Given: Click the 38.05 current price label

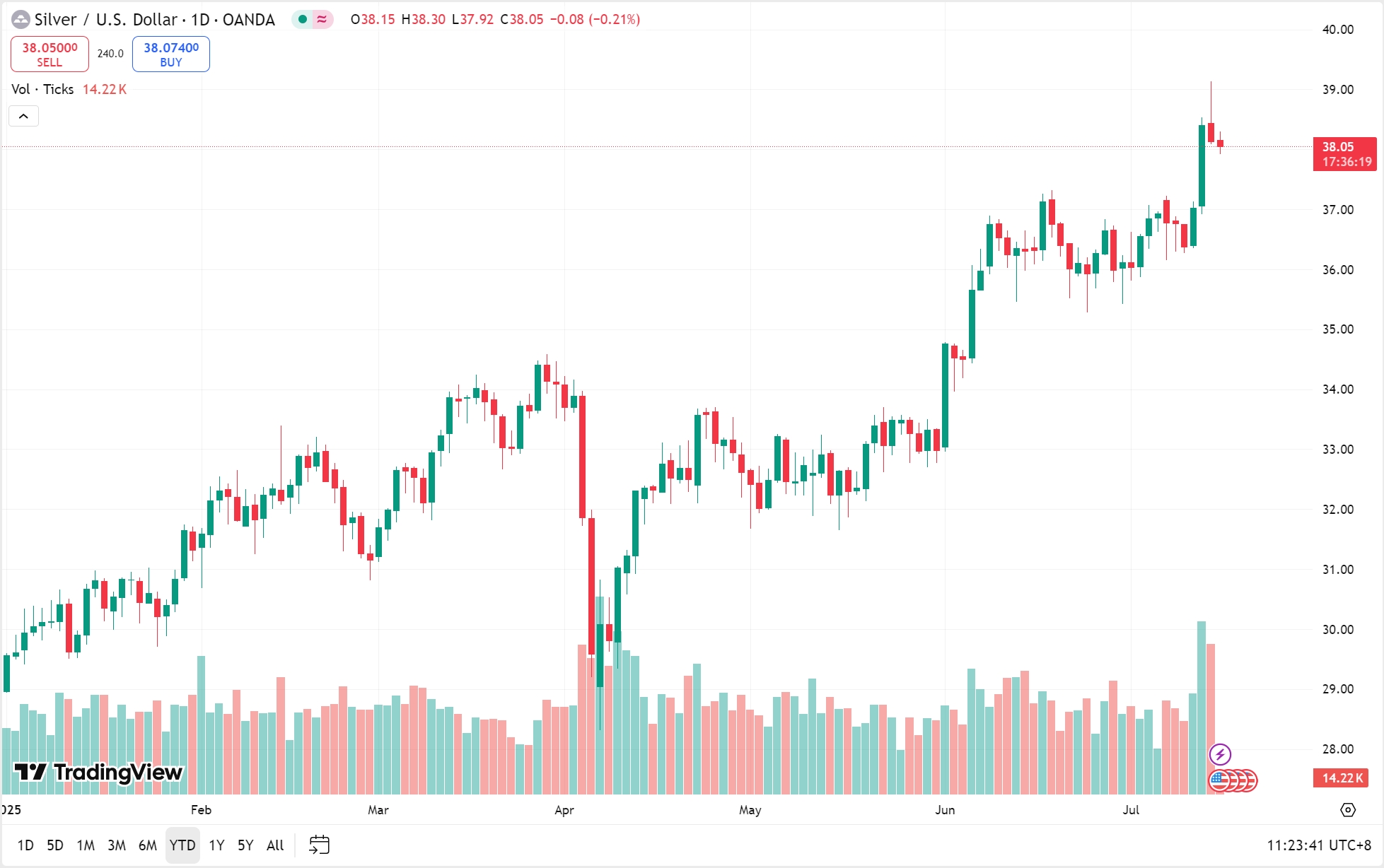Looking at the screenshot, I should (x=1344, y=153).
